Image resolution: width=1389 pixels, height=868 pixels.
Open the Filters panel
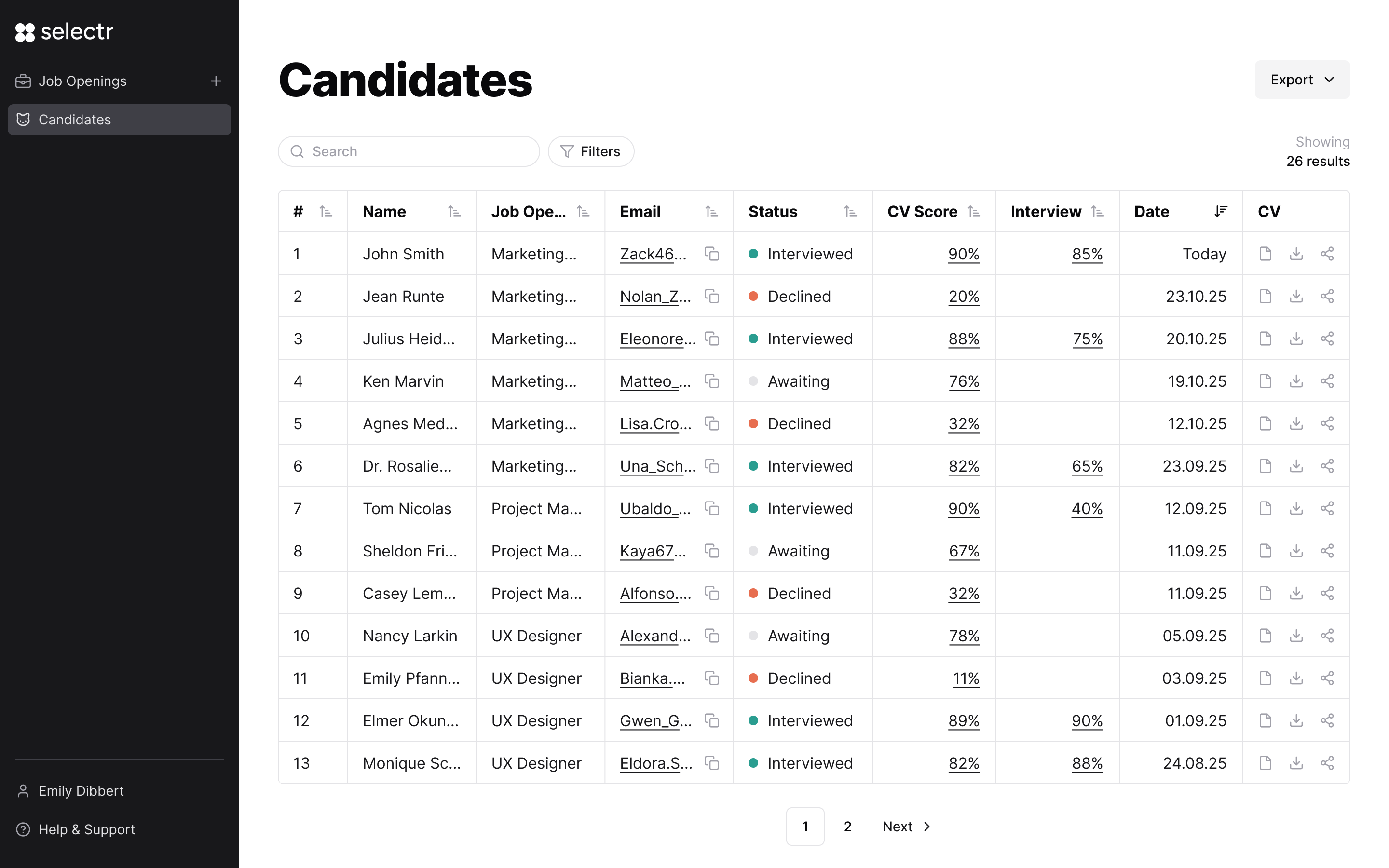[x=591, y=151]
